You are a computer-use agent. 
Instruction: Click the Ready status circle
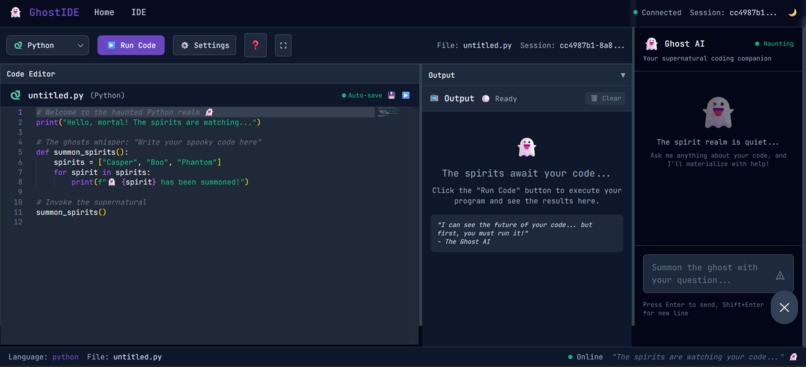[x=485, y=99]
